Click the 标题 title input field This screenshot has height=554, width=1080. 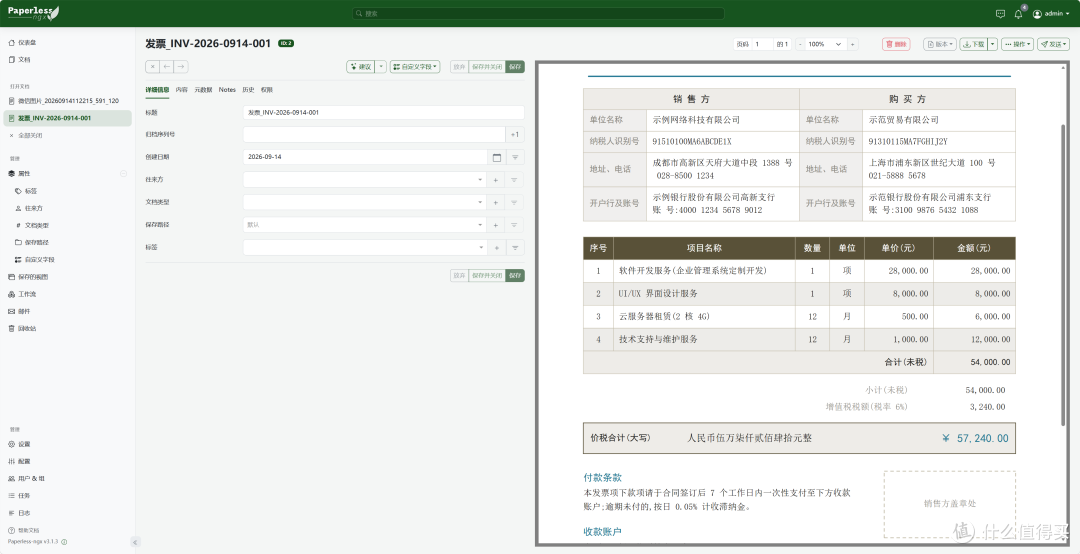click(384, 112)
